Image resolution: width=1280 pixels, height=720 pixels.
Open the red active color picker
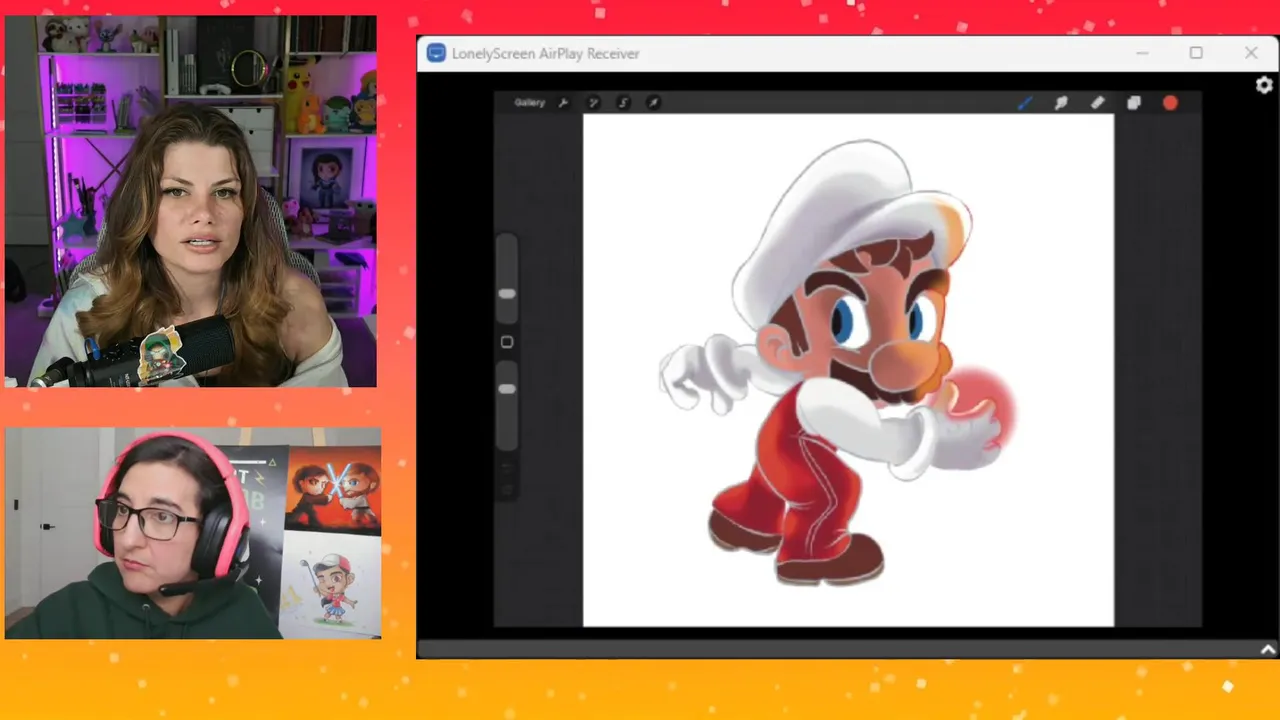click(x=1170, y=102)
